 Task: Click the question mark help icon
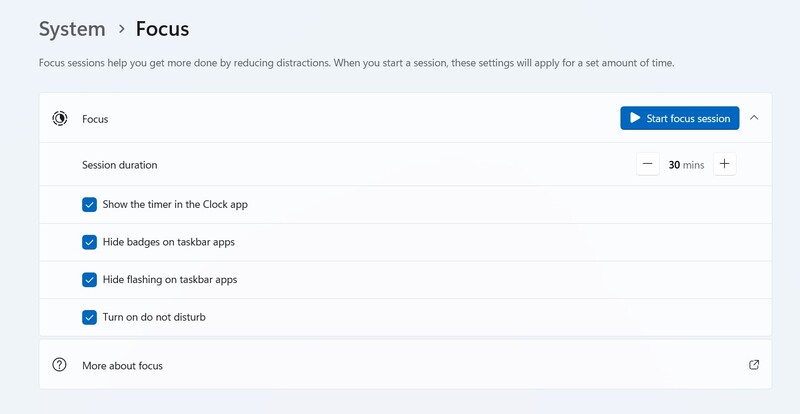click(60, 365)
